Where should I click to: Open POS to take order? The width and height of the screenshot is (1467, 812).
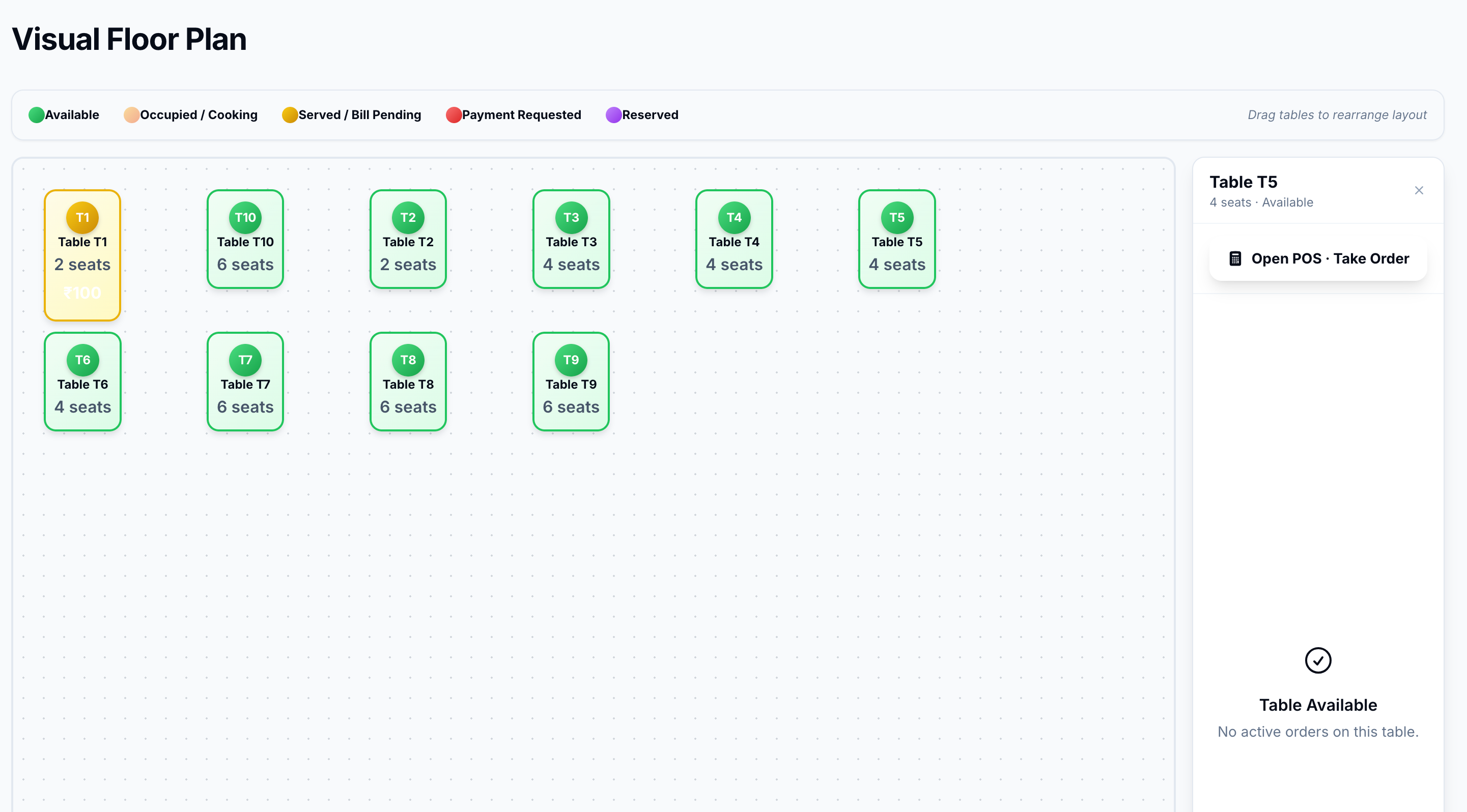pos(1317,259)
